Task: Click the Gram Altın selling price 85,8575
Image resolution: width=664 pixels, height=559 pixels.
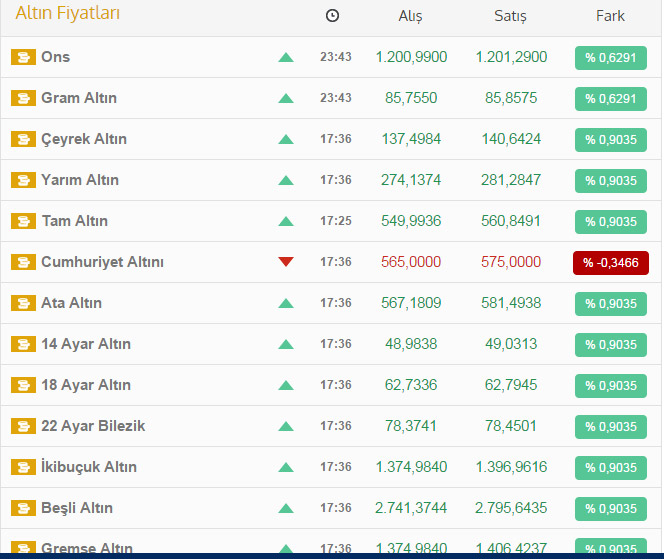Action: pyautogui.click(x=511, y=98)
